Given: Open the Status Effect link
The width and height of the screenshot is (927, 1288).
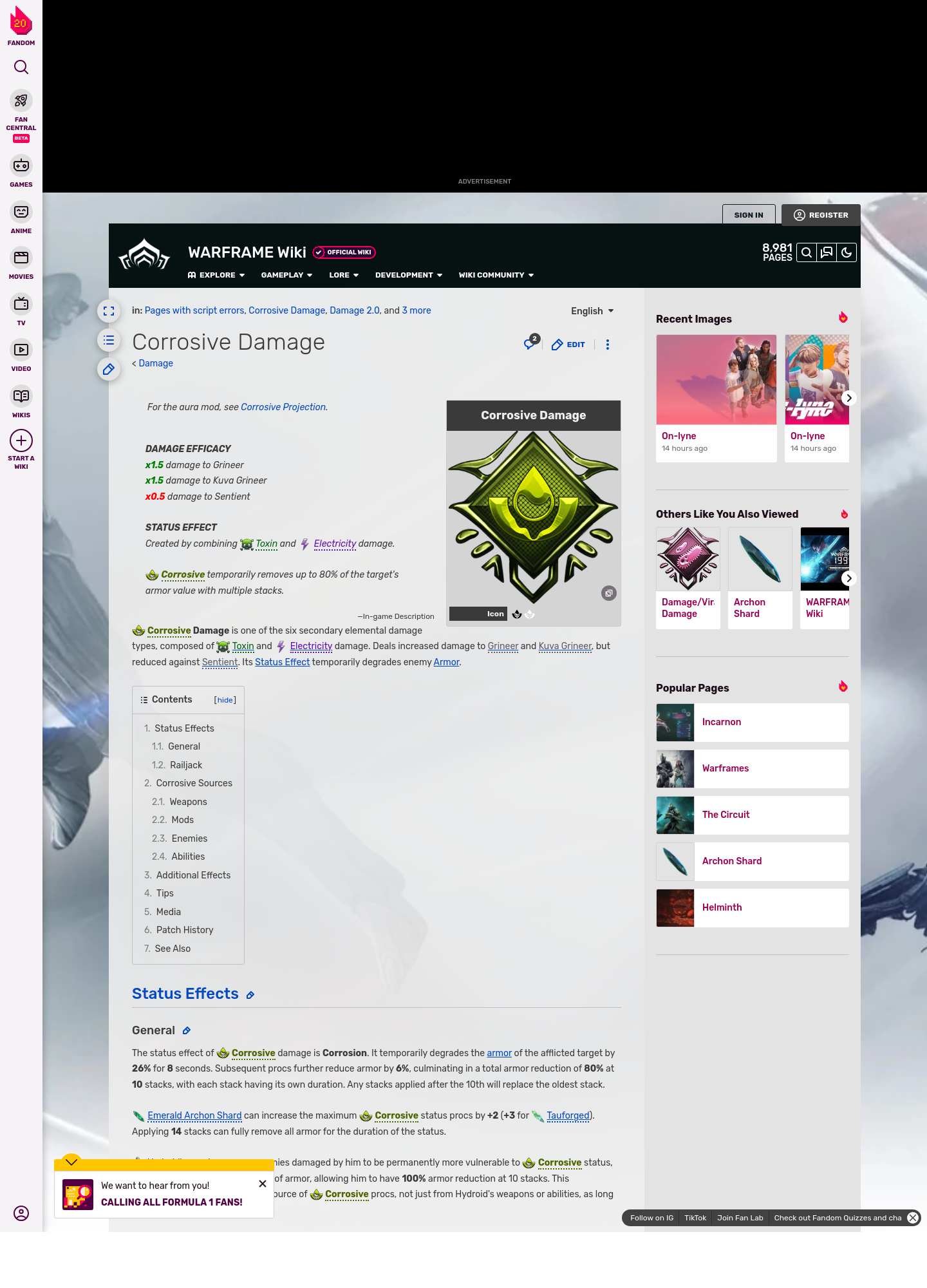Looking at the screenshot, I should pos(282,662).
